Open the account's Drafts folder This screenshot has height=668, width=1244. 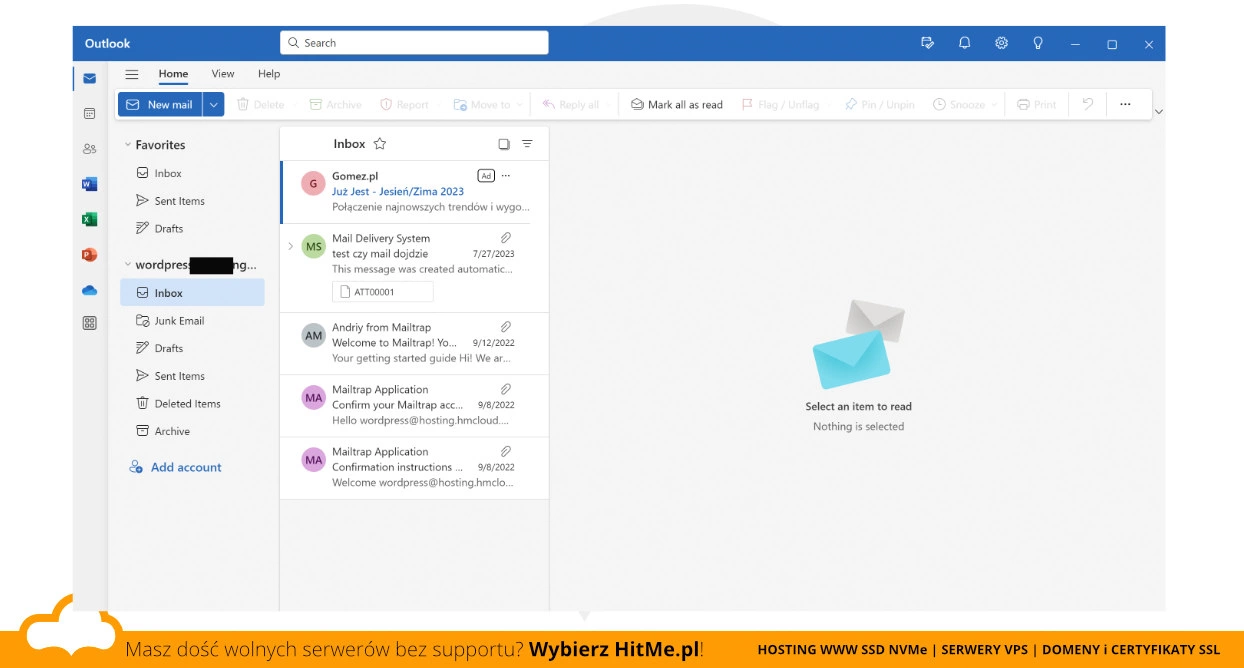192,348
